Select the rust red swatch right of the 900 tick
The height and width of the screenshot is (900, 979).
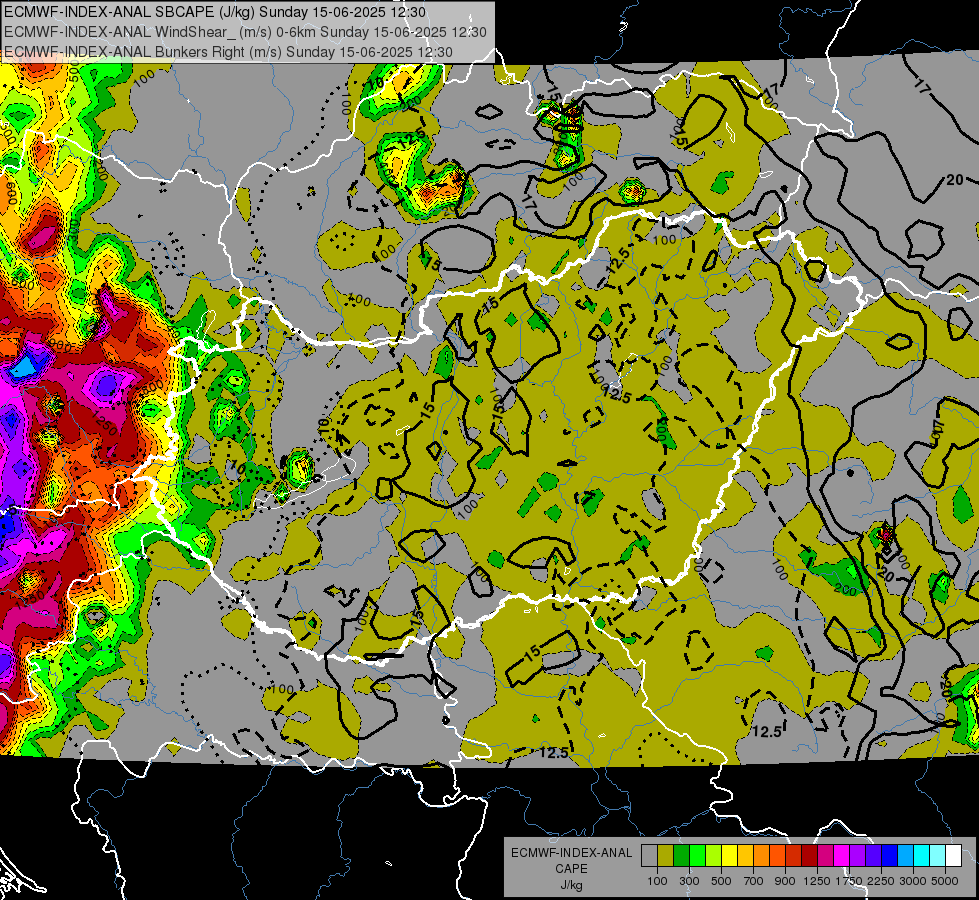coord(794,856)
